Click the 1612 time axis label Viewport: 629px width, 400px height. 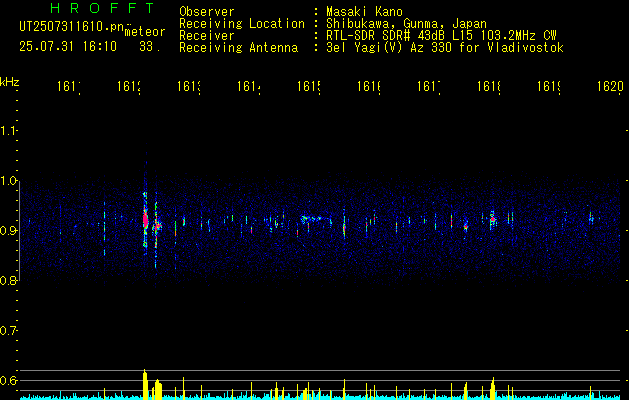tap(128, 86)
